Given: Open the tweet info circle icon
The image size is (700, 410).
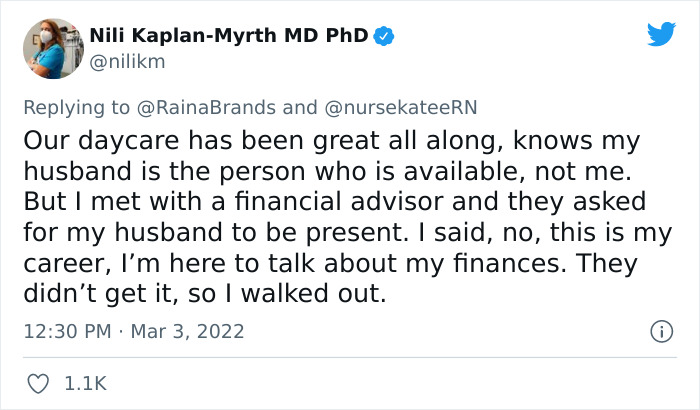Looking at the screenshot, I should (x=660, y=331).
